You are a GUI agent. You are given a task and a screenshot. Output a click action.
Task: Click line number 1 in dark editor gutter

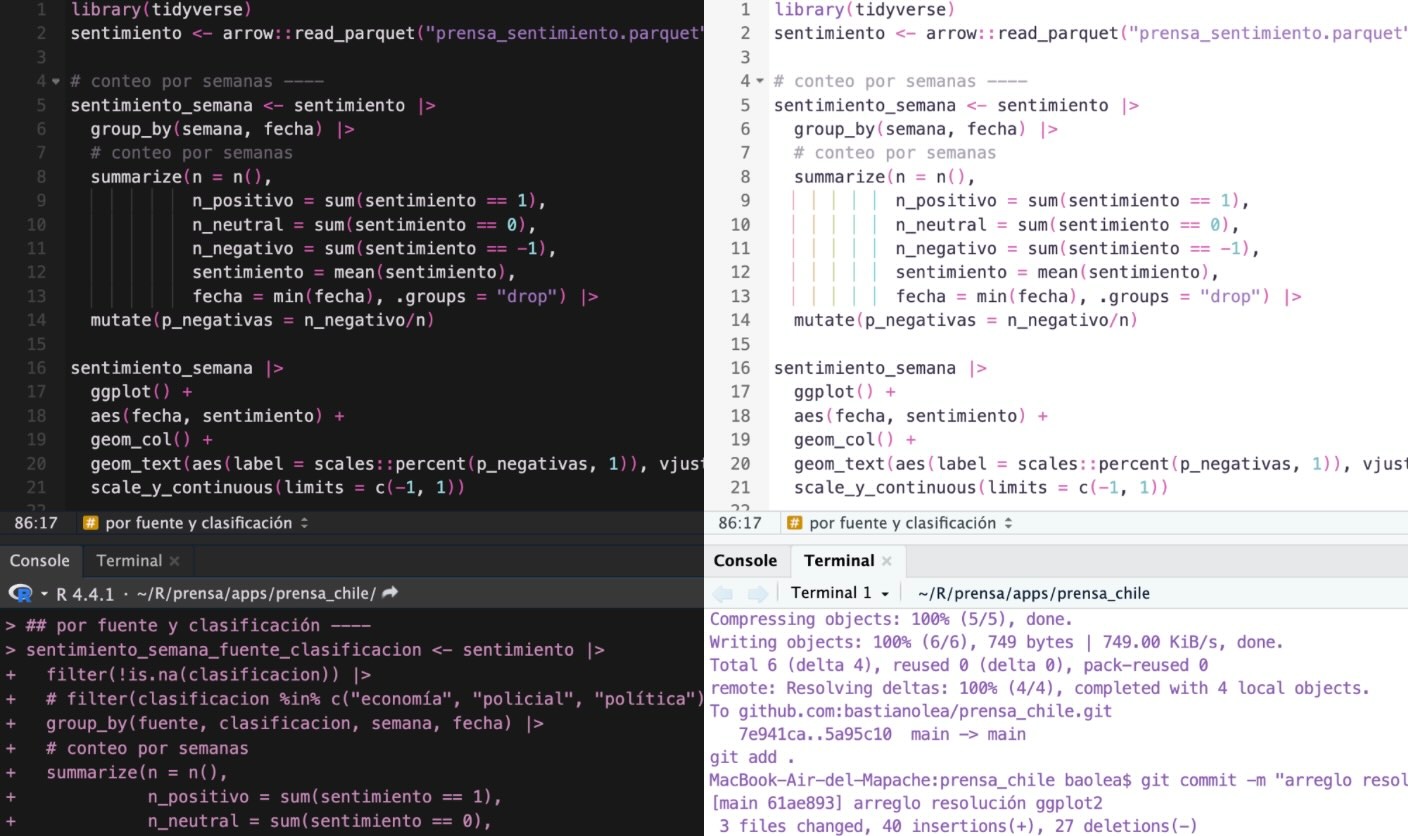point(41,9)
